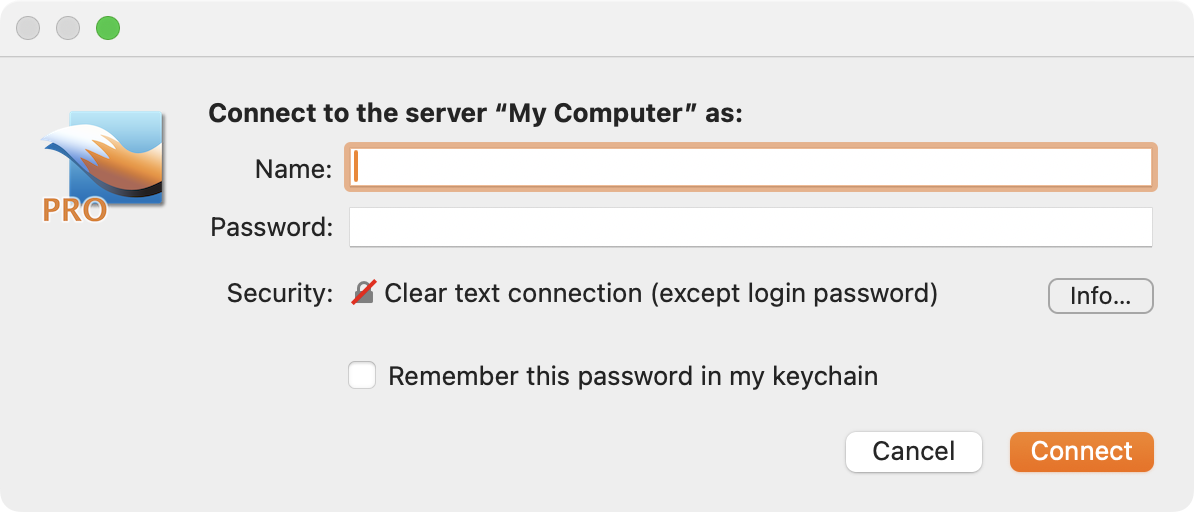Click the gray minimize window button
This screenshot has height=512, width=1194.
point(68,28)
